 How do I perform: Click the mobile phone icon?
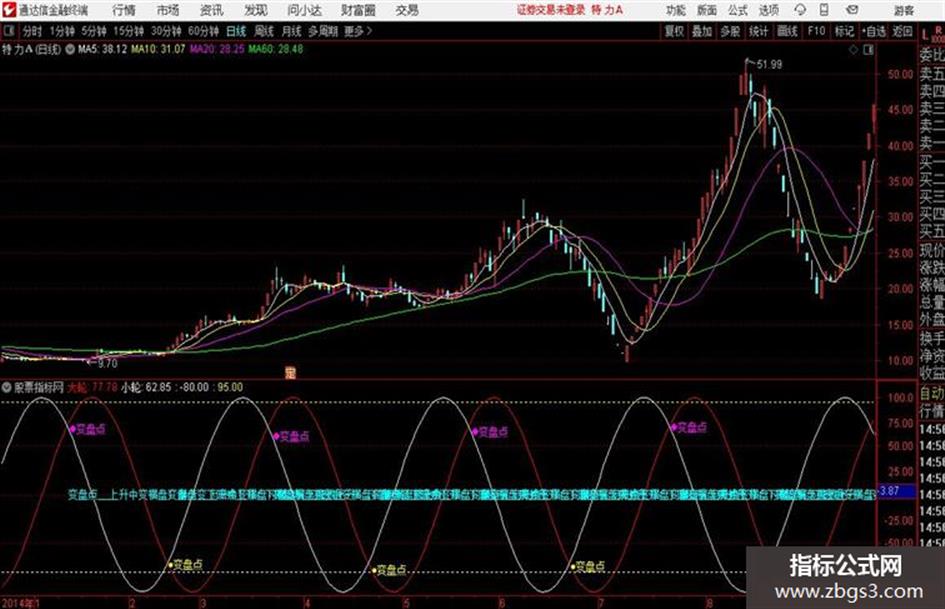pos(824,10)
